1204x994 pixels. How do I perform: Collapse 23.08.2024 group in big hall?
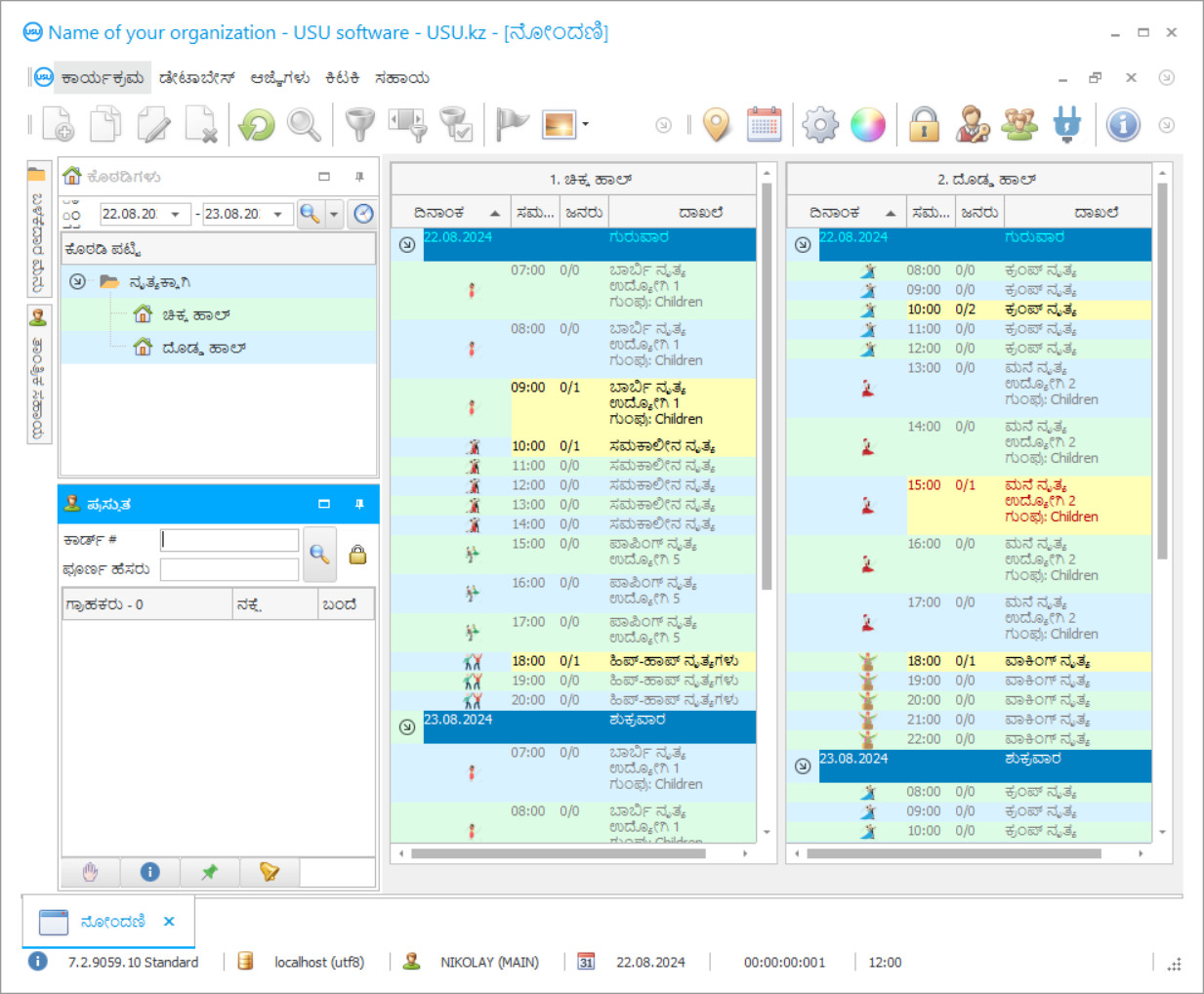[803, 766]
